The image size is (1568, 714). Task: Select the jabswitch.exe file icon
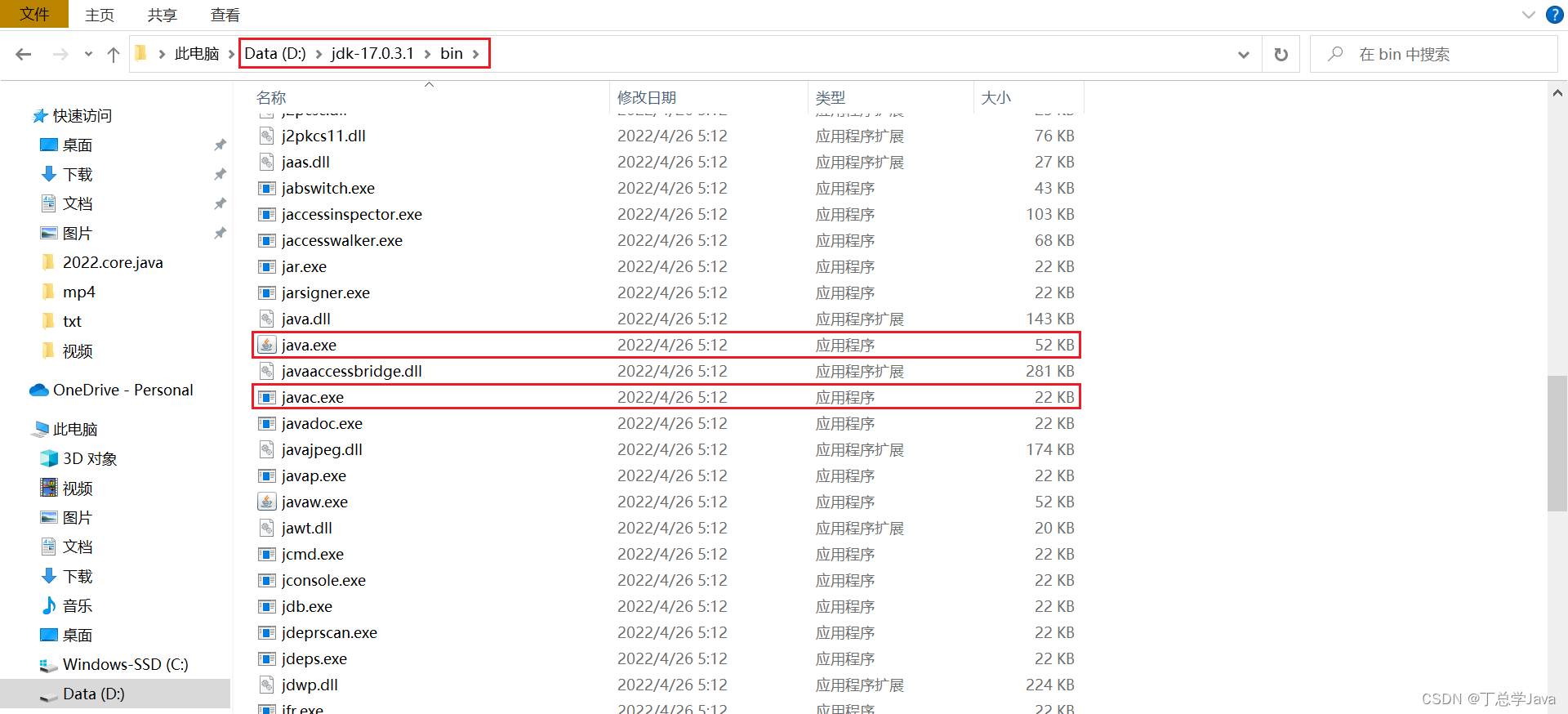tap(267, 188)
